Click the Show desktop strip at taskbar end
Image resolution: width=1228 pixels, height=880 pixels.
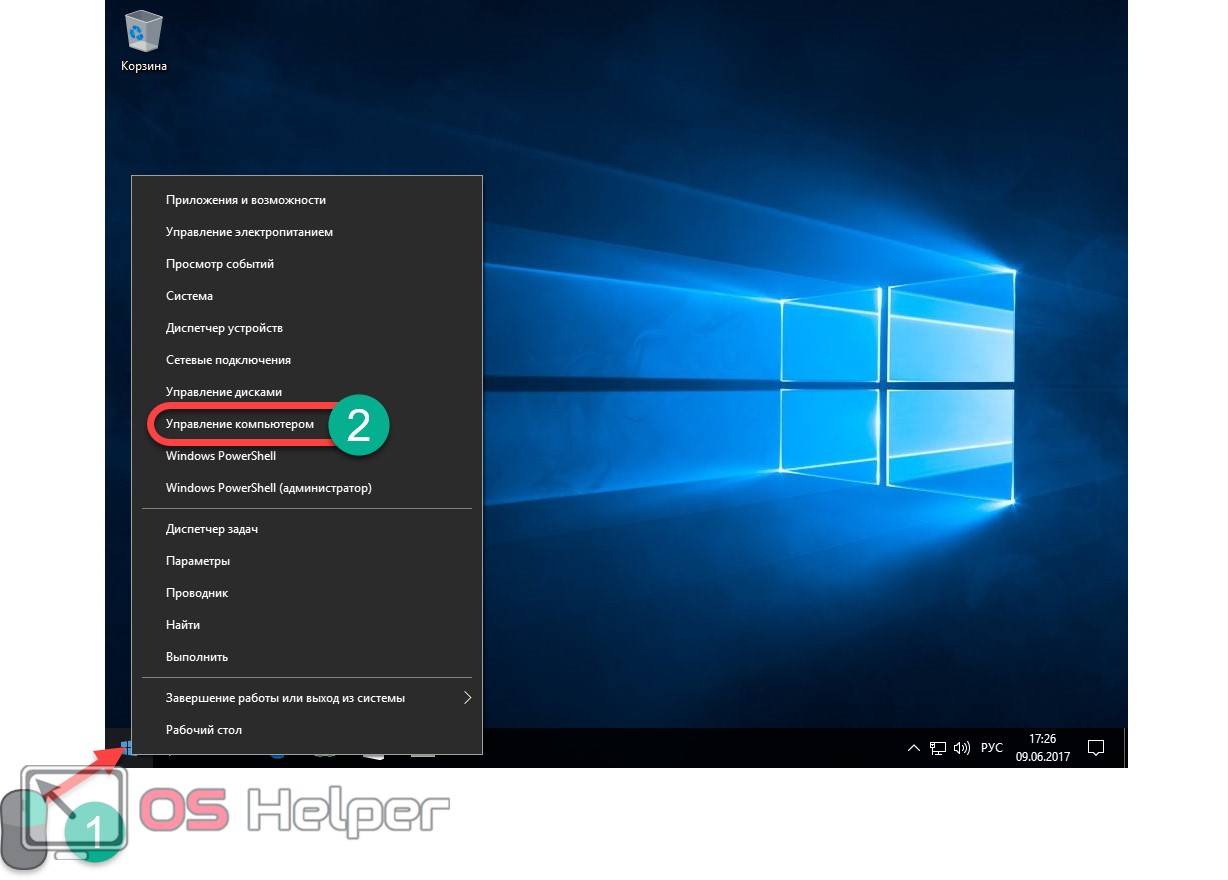point(1125,747)
